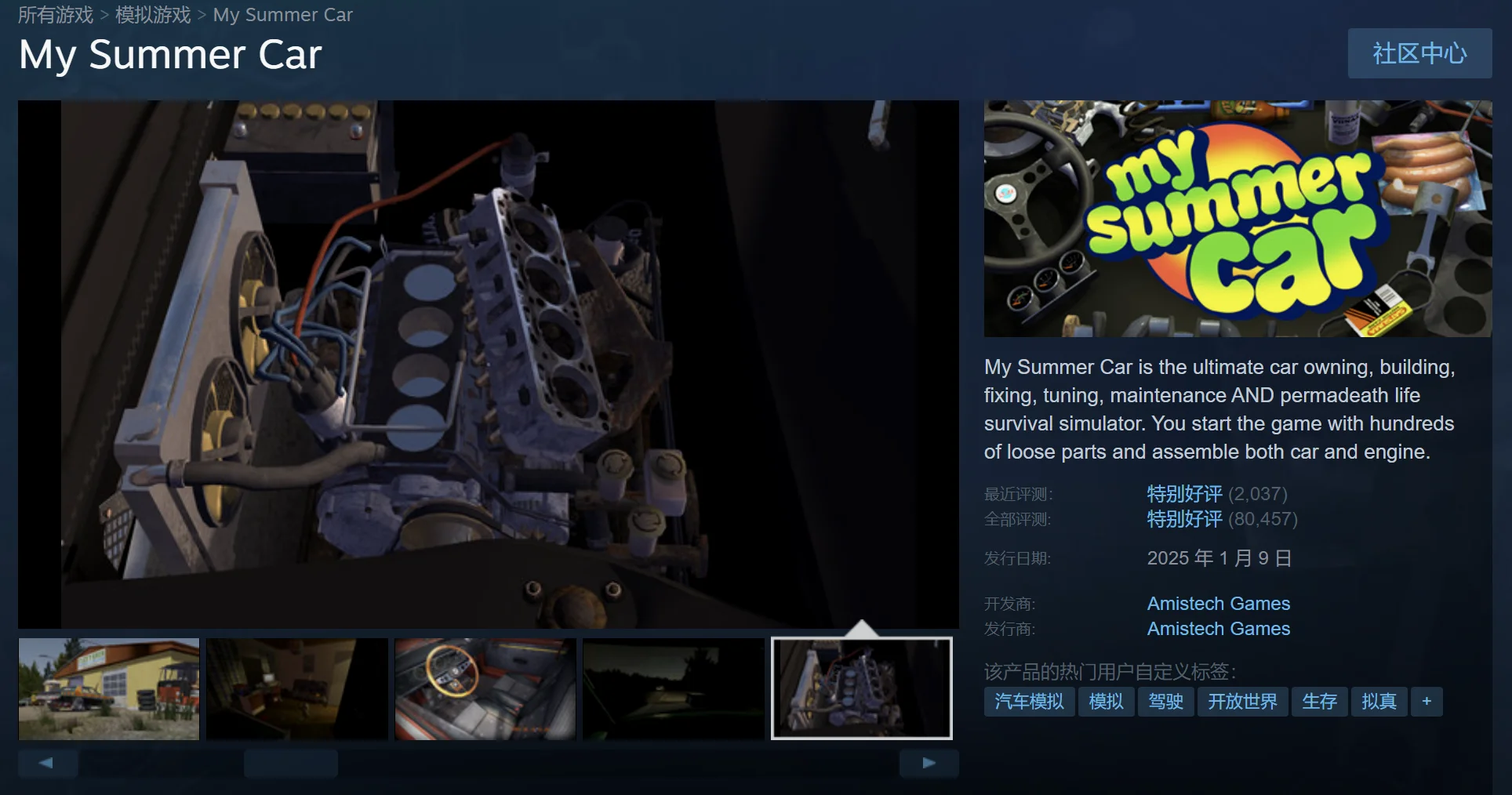The height and width of the screenshot is (795, 1512).
Task: Select the gas station screenshot thumbnail
Action: pos(109,689)
